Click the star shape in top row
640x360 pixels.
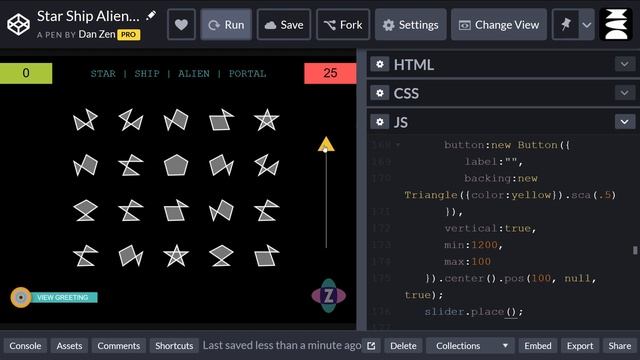(x=267, y=120)
